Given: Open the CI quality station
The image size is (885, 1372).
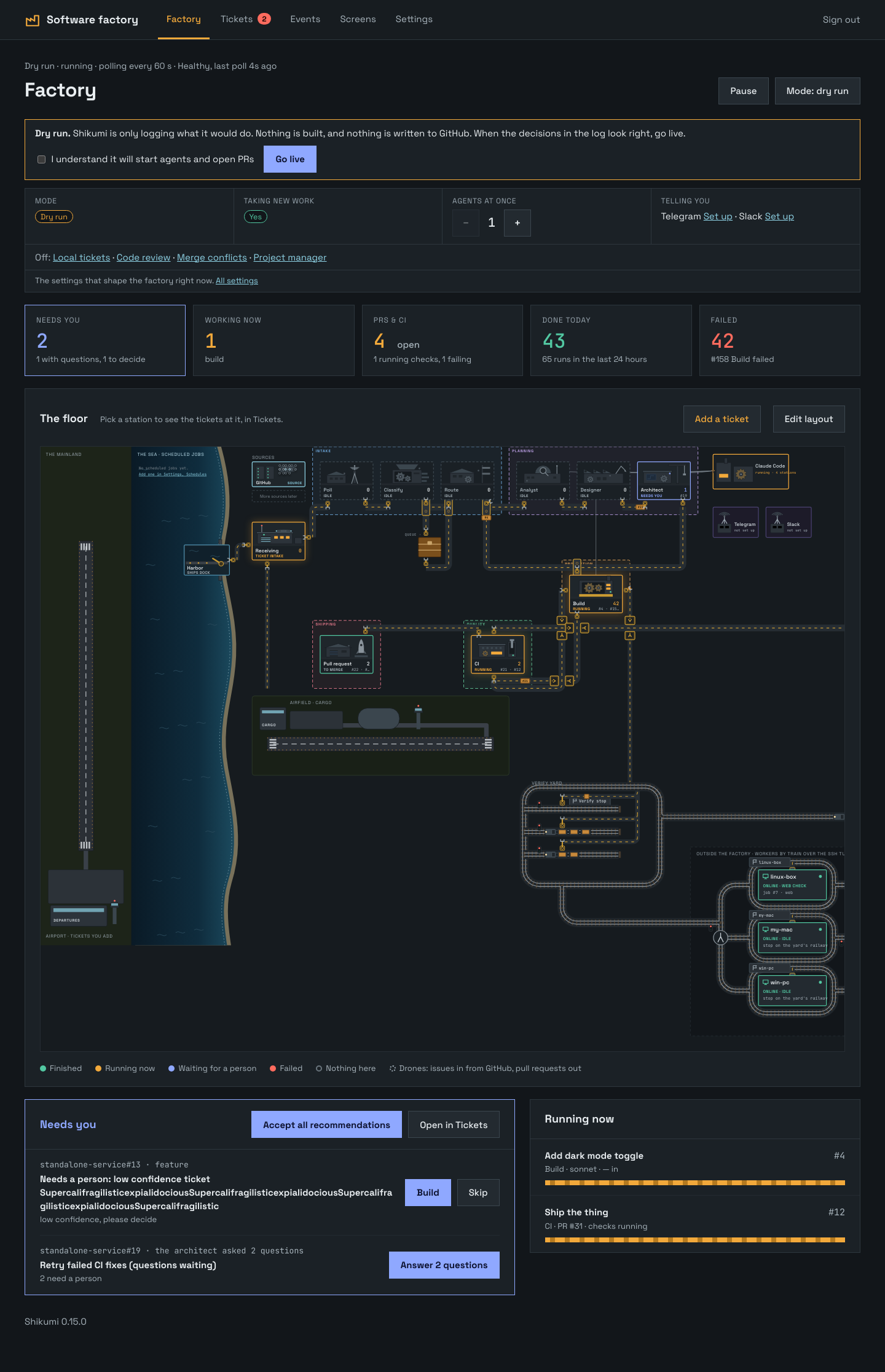Looking at the screenshot, I should point(498,654).
